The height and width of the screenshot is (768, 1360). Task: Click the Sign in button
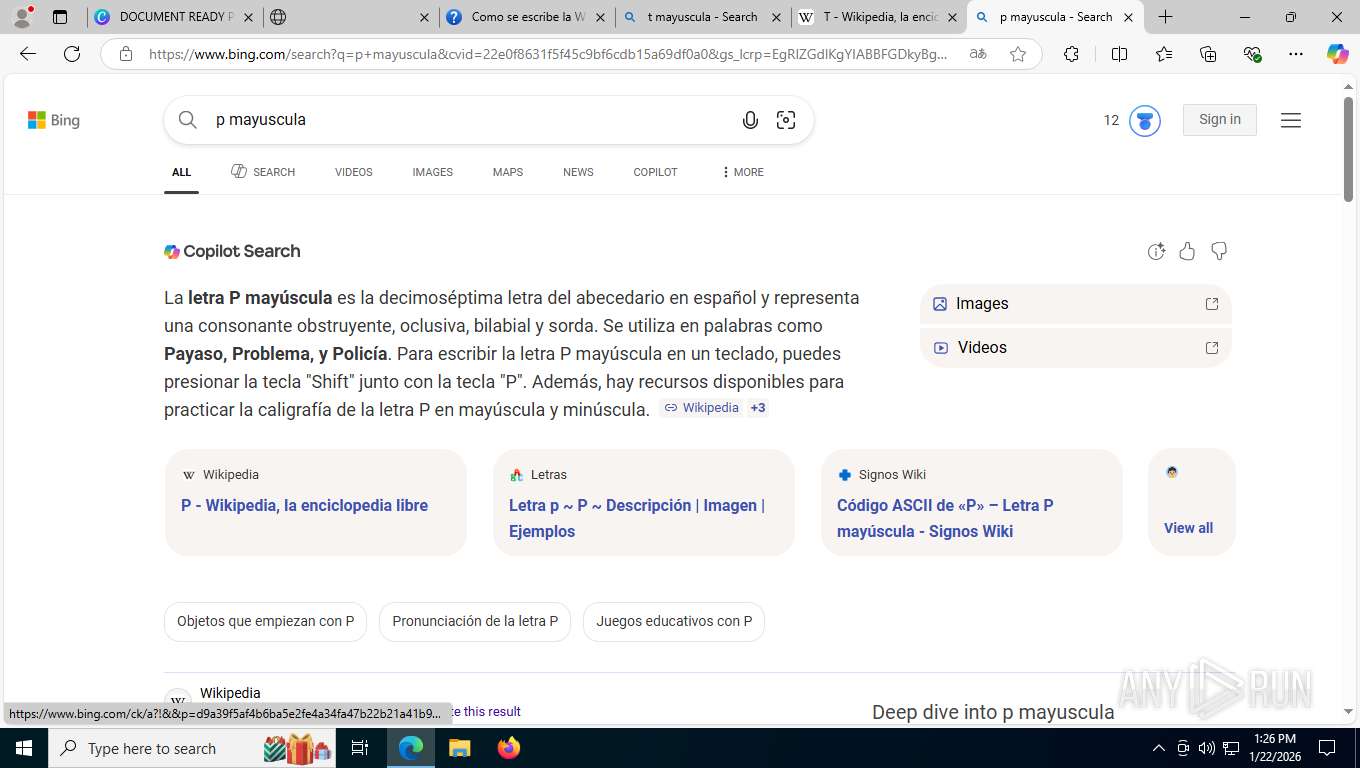point(1219,119)
